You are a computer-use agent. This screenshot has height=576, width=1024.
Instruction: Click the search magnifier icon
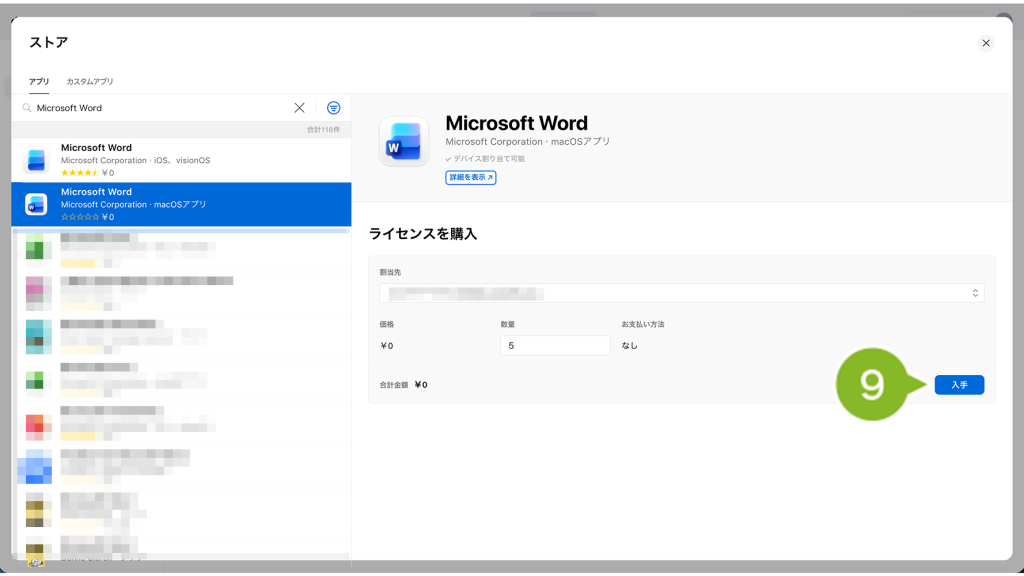(27, 108)
